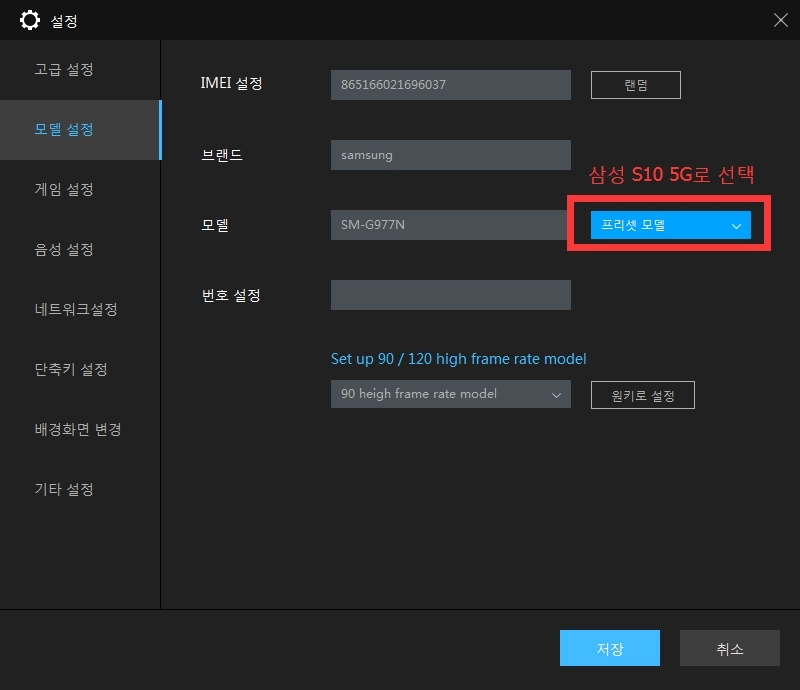800x690 pixels.
Task: Open the 90 heigh frame rate model dropdown
Action: (450, 394)
